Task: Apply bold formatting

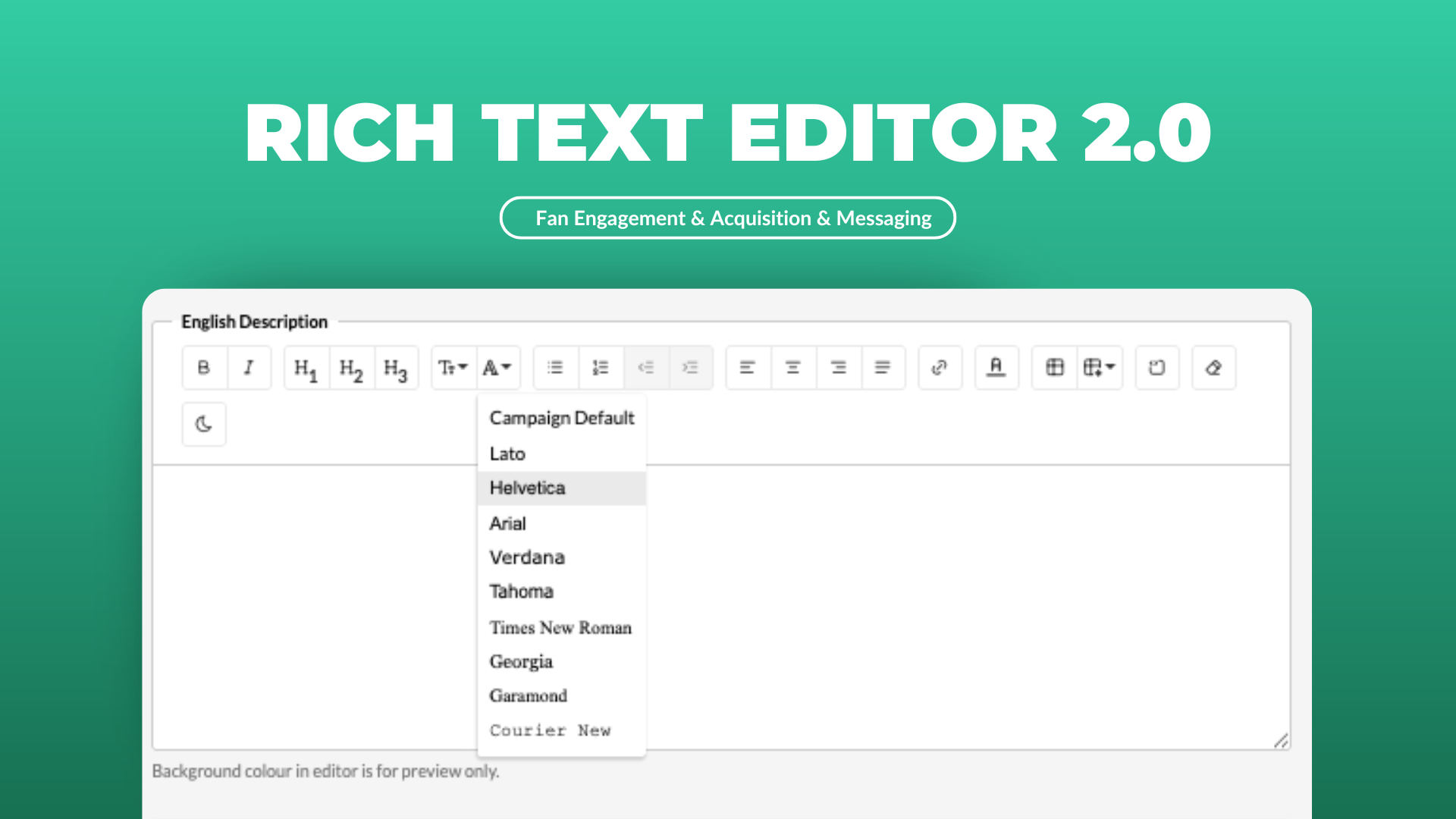Action: coord(203,367)
